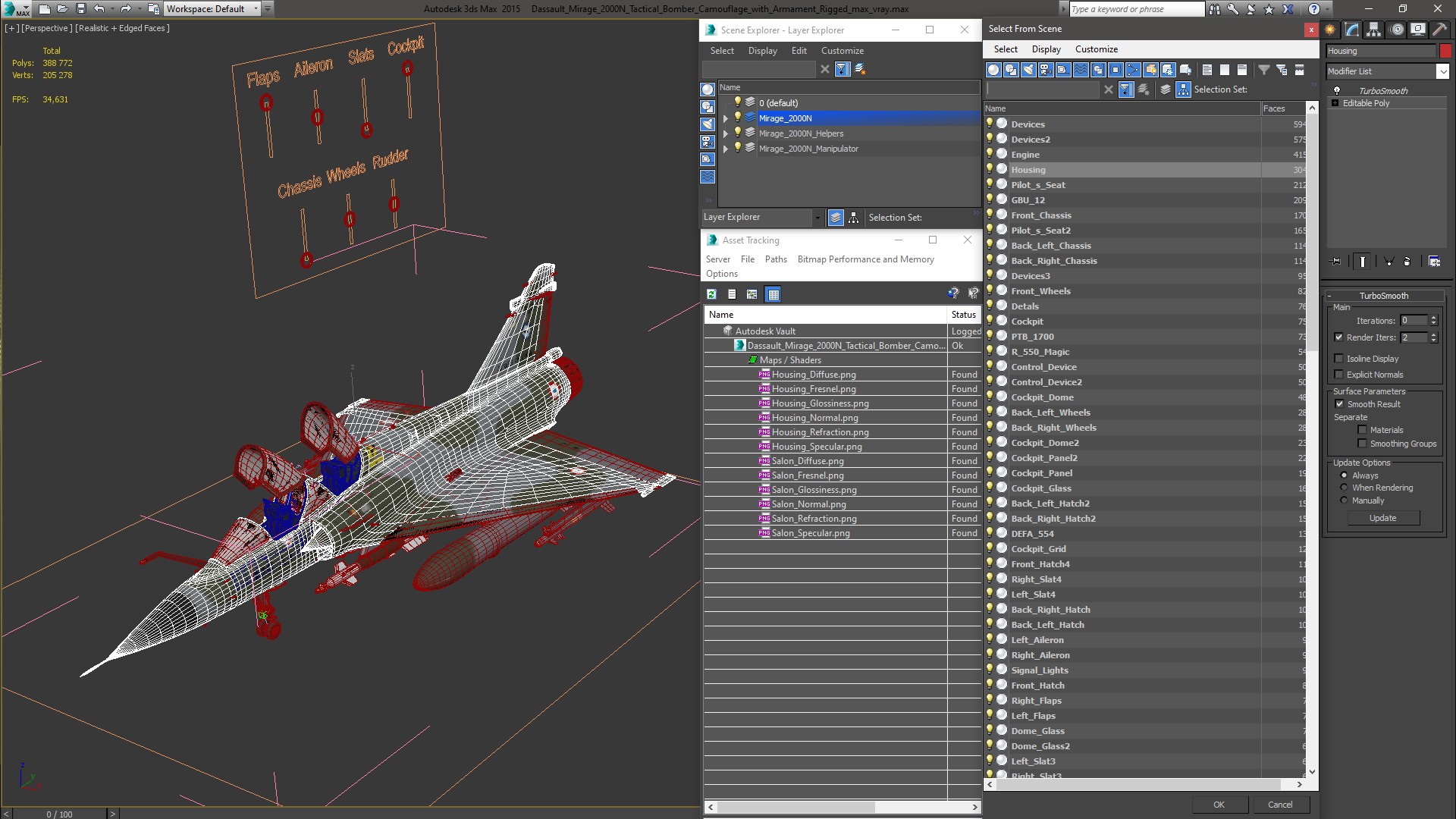1456x819 pixels.
Task: Open the Paths menu in Asset Tracking
Action: (x=776, y=259)
